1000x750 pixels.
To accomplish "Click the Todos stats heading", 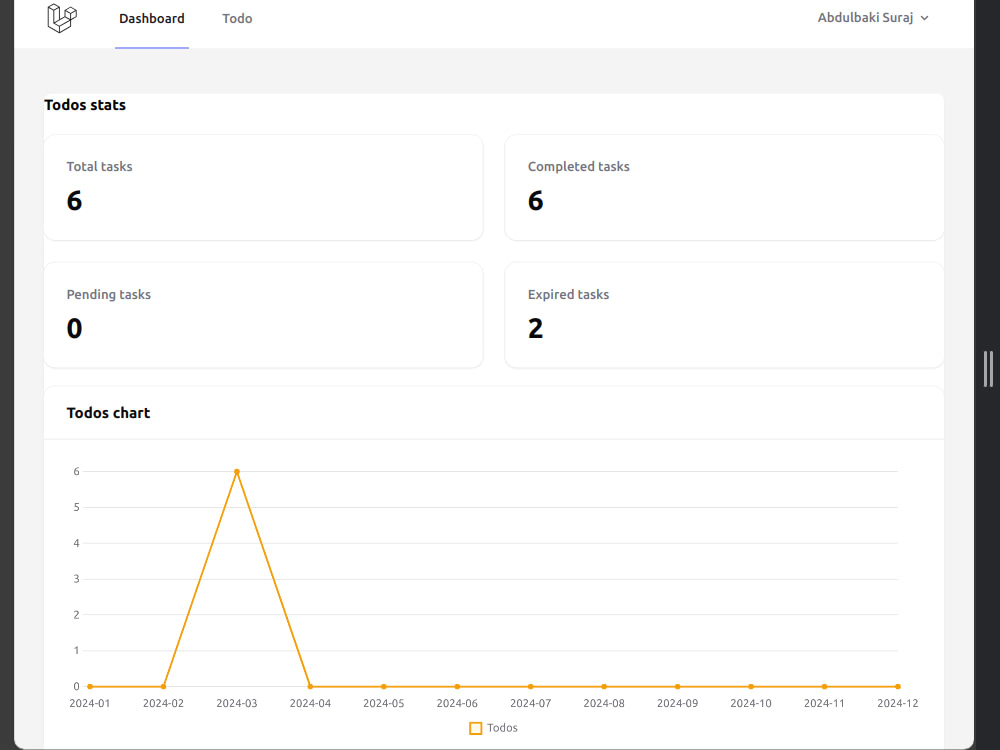I will 85,105.
